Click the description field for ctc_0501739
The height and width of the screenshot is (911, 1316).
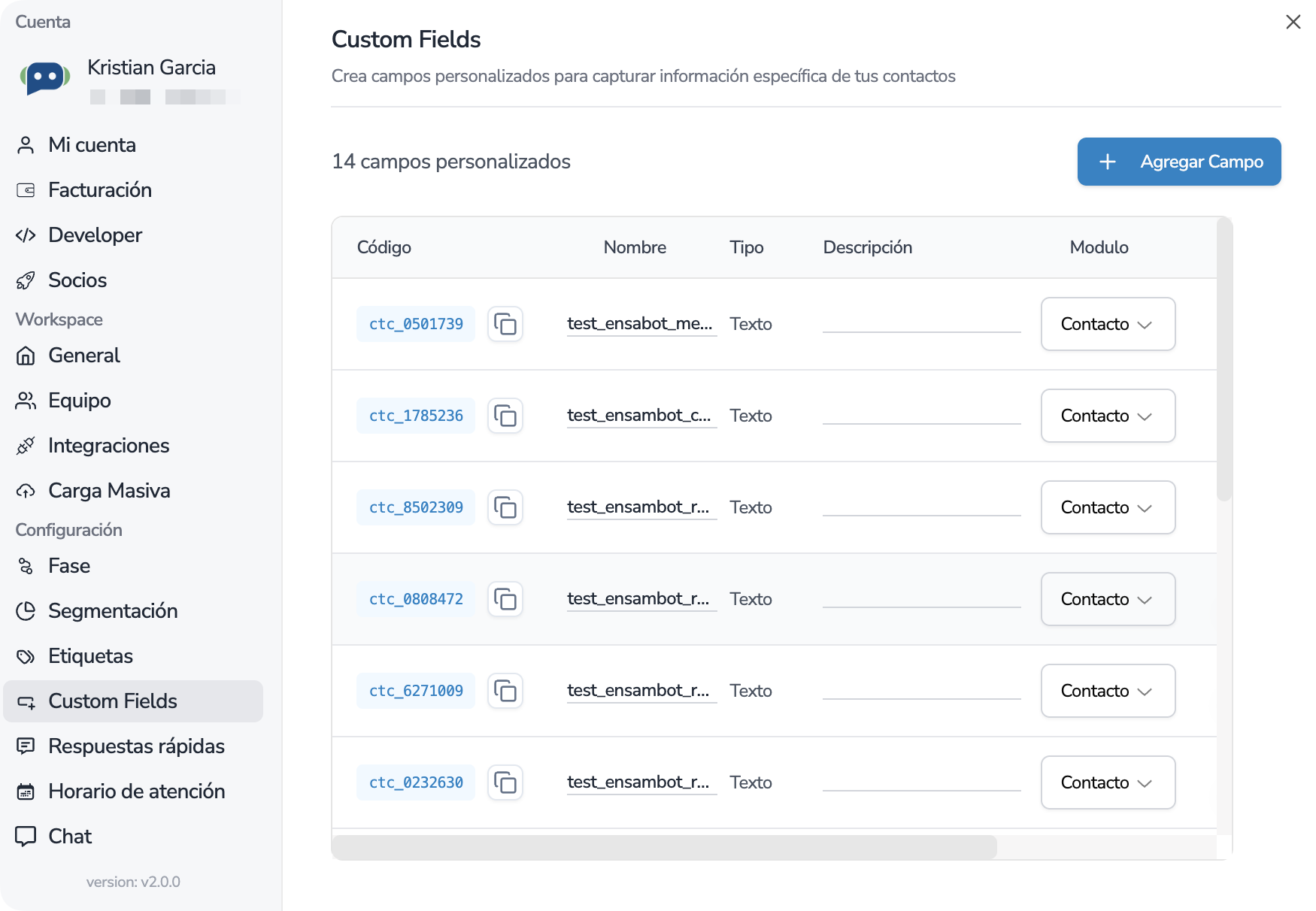click(921, 324)
